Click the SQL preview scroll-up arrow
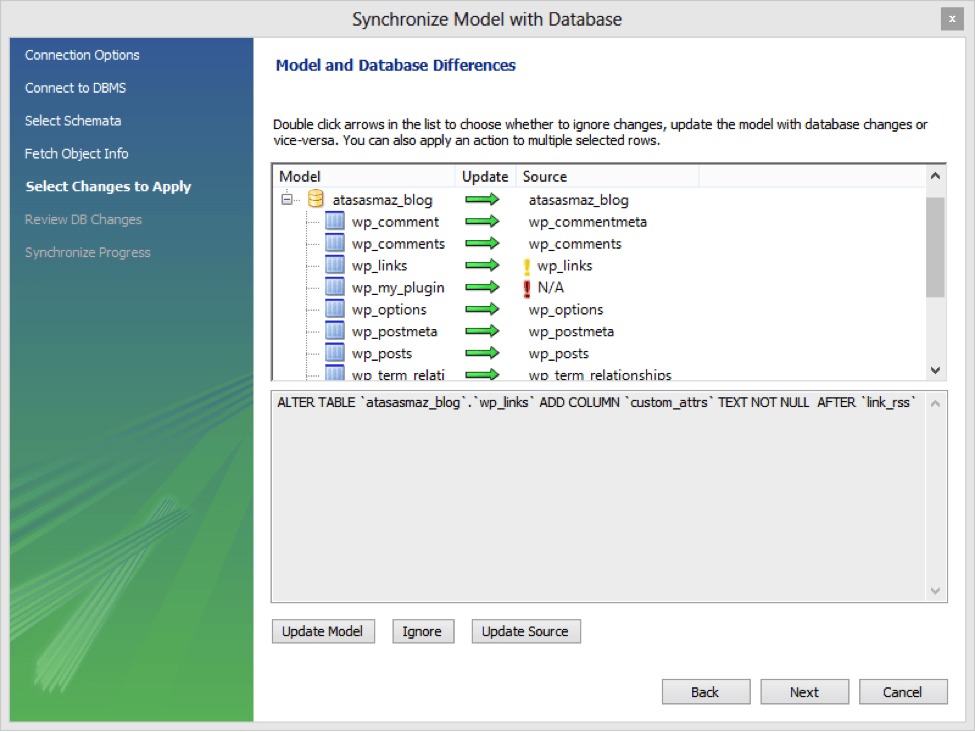 coord(935,404)
